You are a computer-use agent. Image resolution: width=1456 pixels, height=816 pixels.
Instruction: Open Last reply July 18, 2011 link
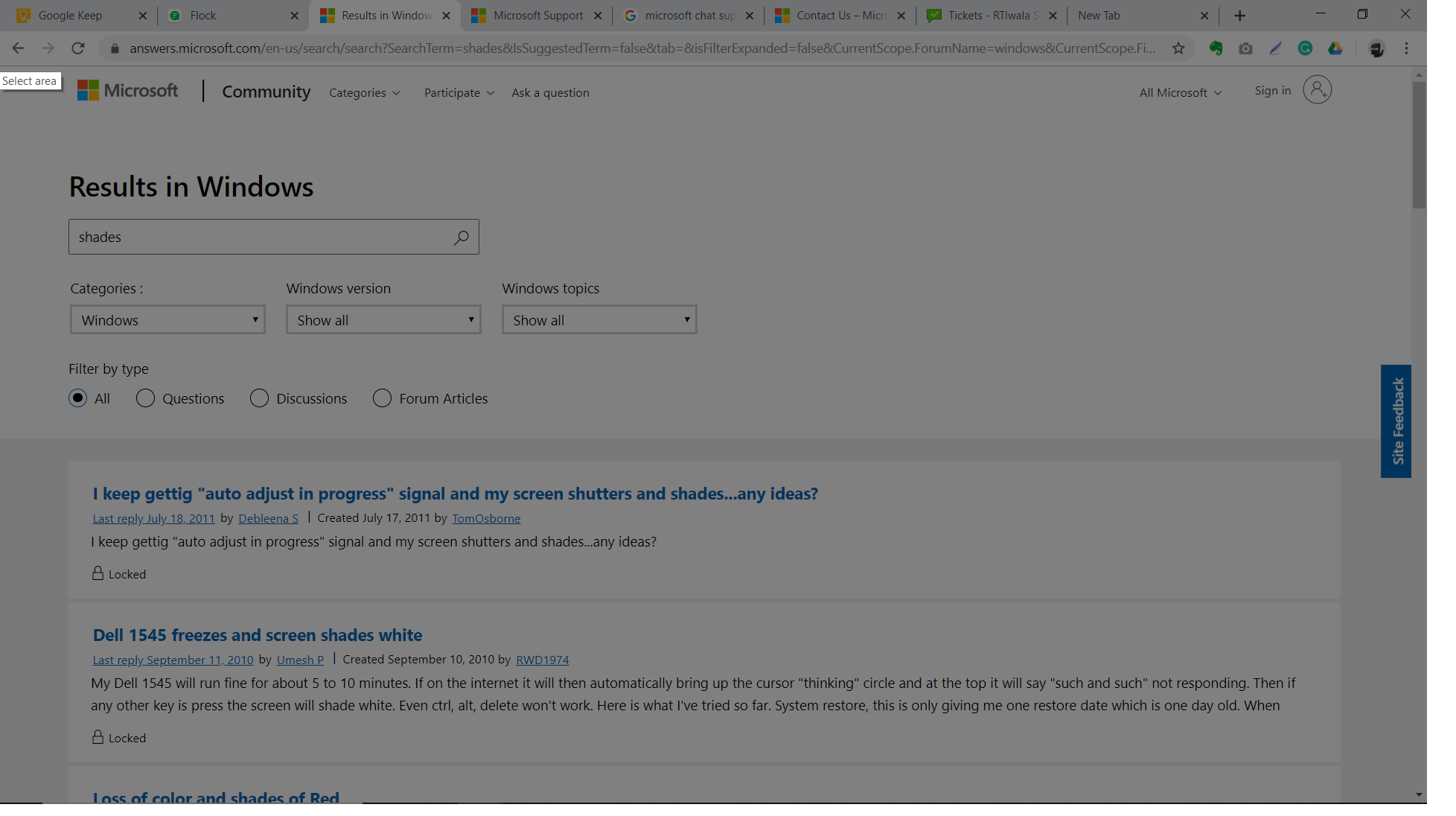pos(154,518)
